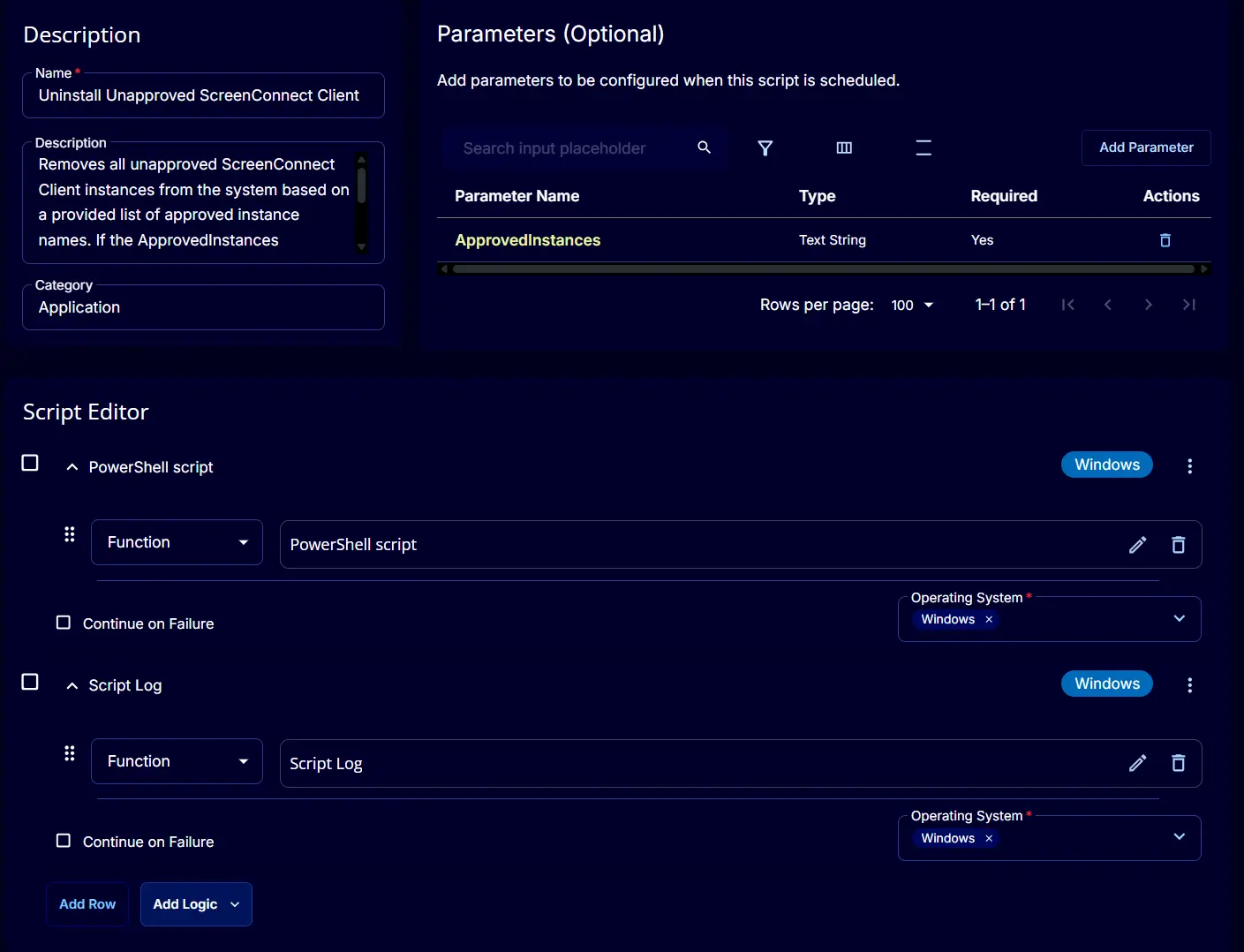Viewport: 1244px width, 952px height.
Task: Click Windows badge on PowerShell script row
Action: pyautogui.click(x=1107, y=465)
